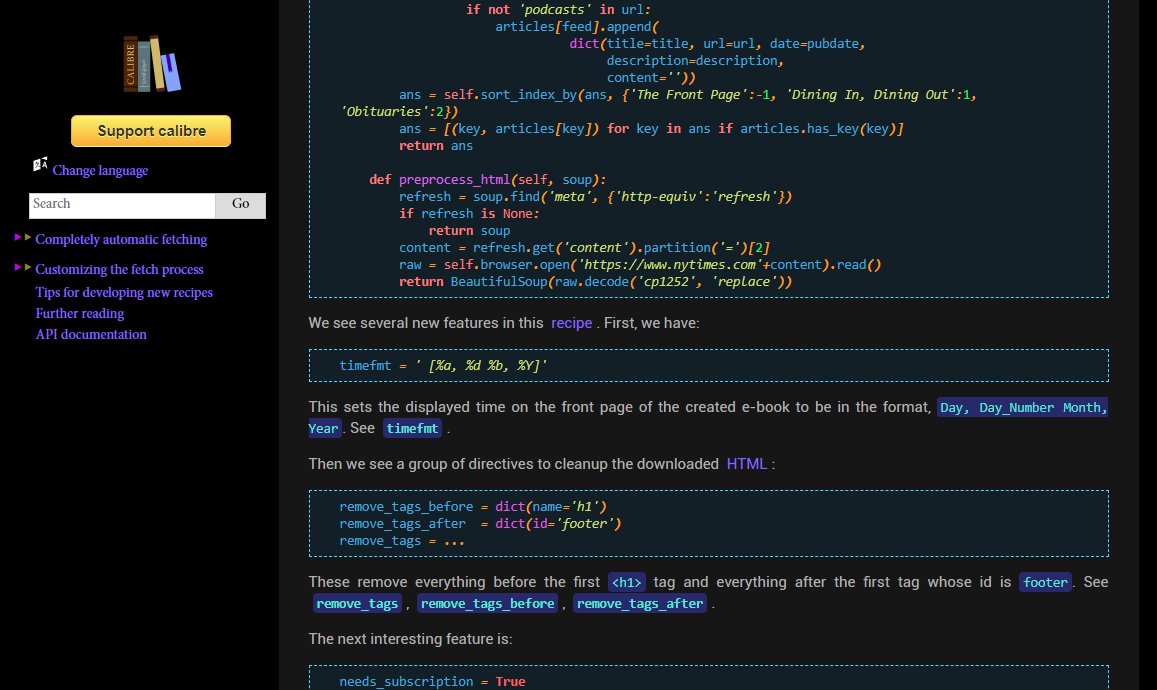This screenshot has height=690, width=1157.
Task: Expand the Completely automatic fetching section
Action: [x=121, y=240]
